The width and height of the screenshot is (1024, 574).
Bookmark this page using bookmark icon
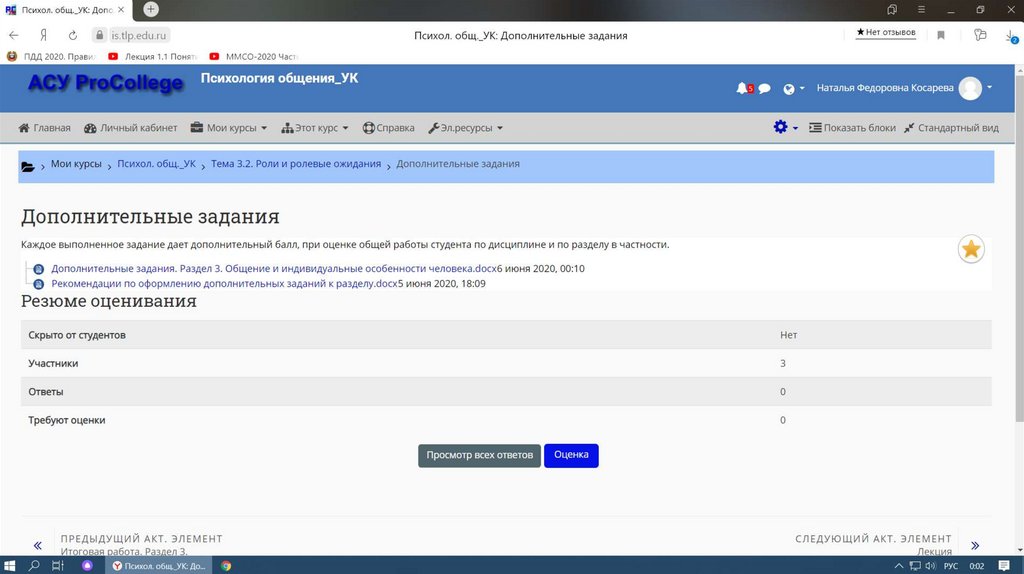941,35
